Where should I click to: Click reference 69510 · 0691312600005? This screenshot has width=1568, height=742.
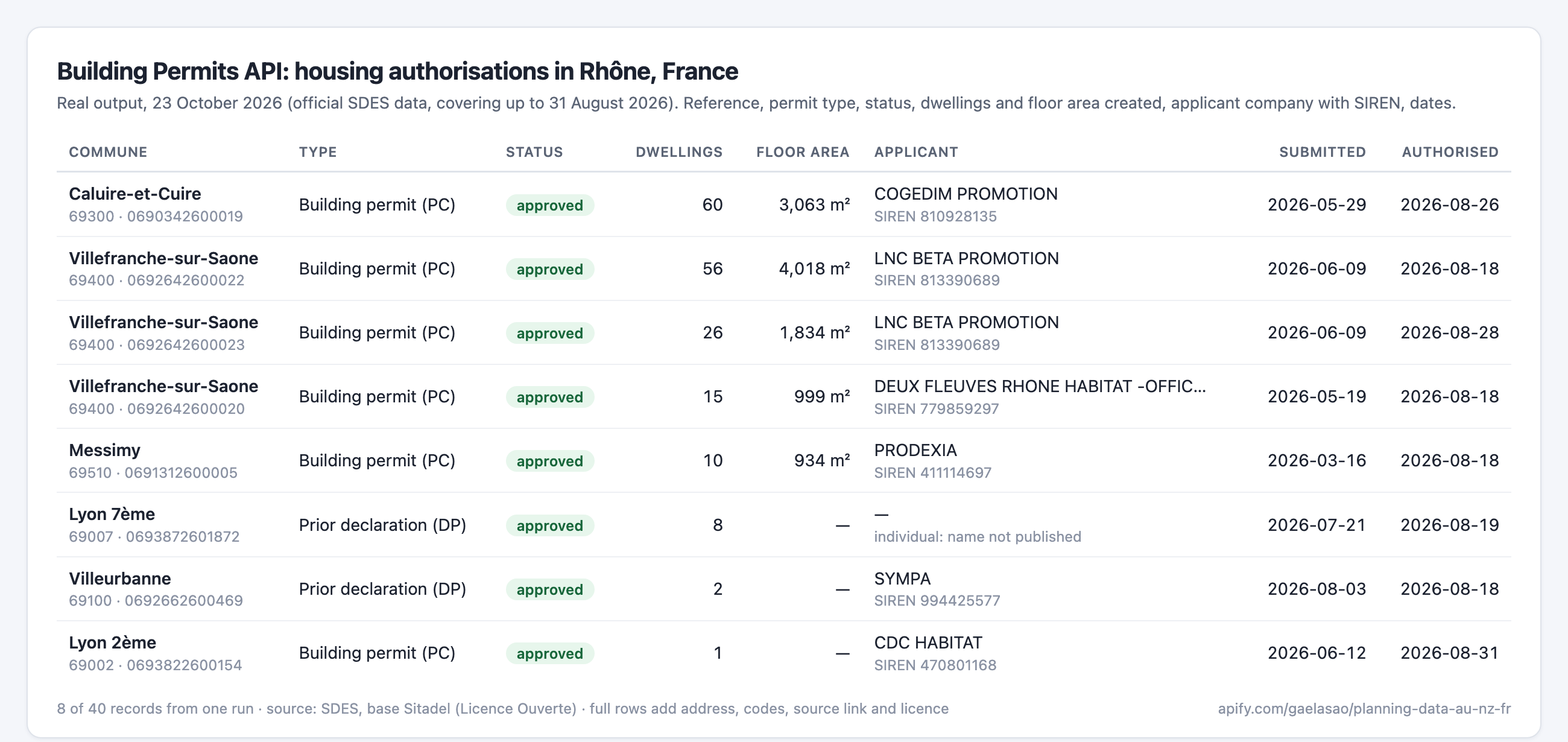(x=153, y=473)
